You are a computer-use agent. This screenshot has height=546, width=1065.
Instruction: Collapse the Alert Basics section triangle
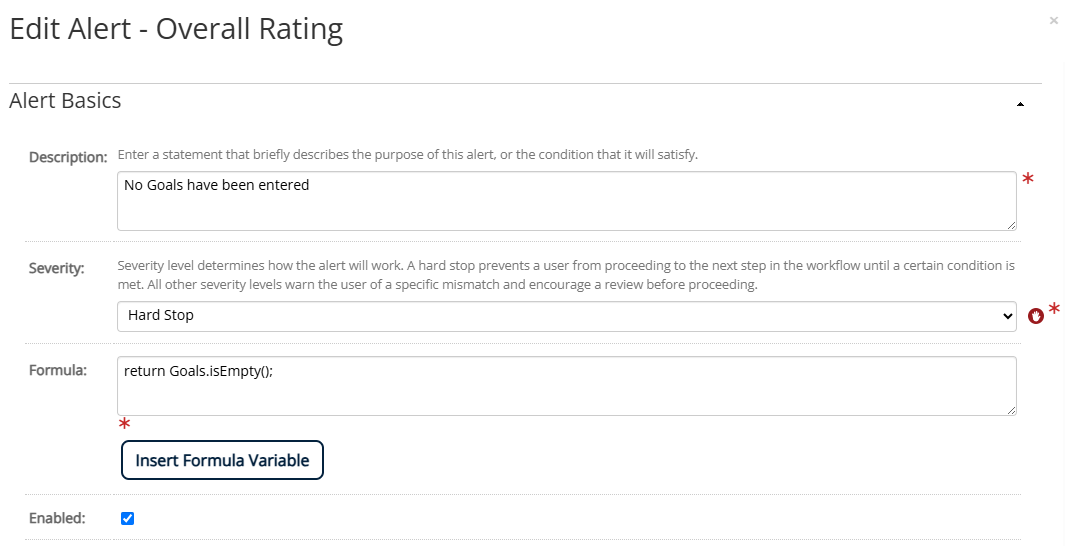tap(1020, 104)
